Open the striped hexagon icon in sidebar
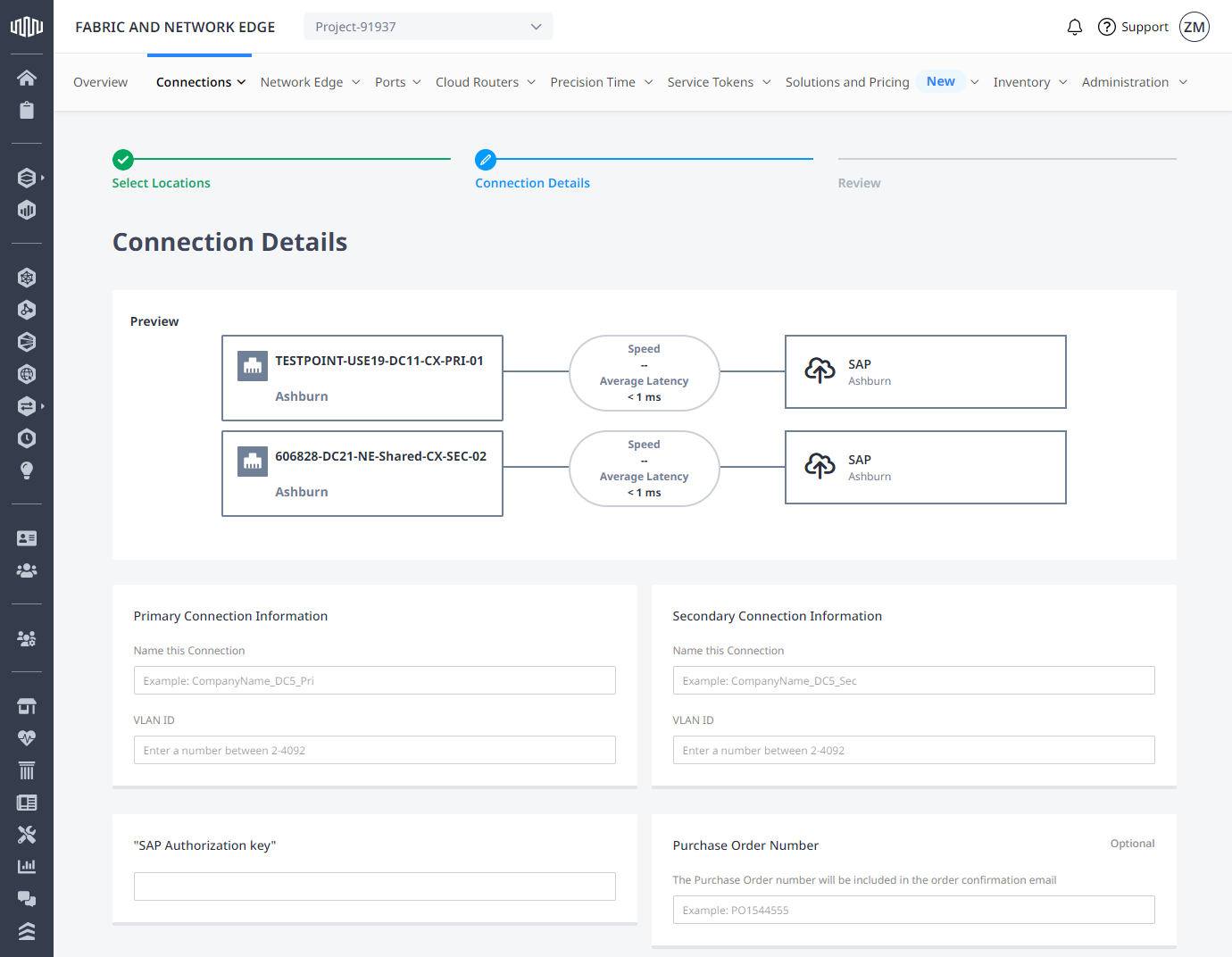 click(x=27, y=342)
